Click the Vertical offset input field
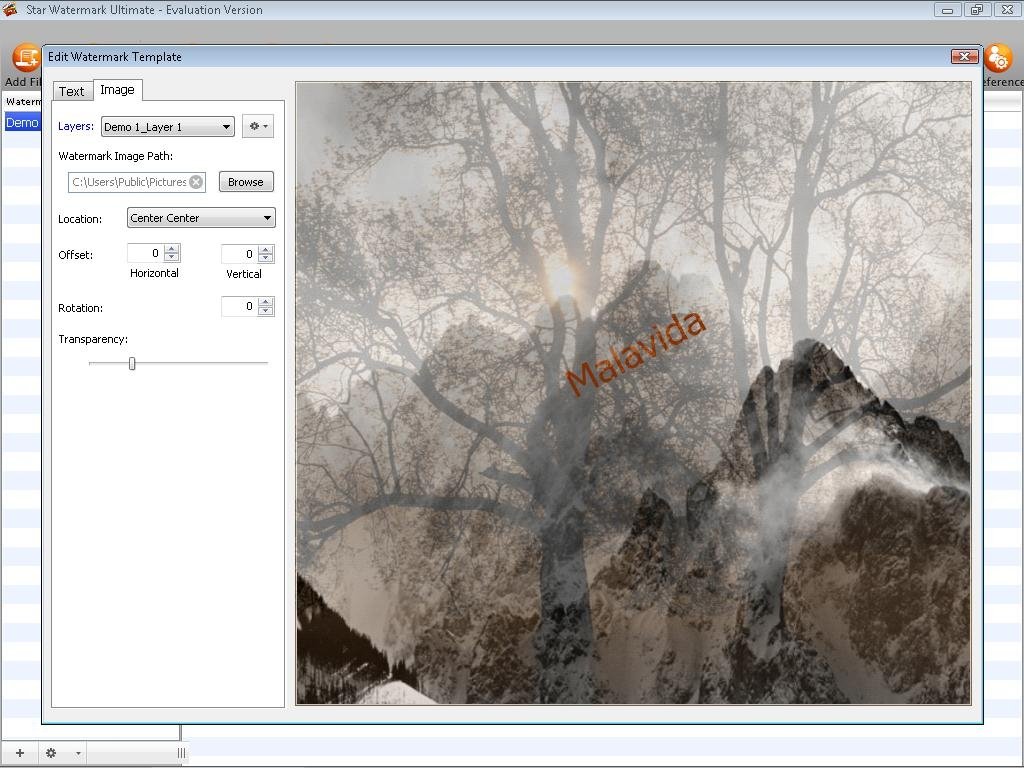Screen dimensions: 1024x768 coord(240,254)
